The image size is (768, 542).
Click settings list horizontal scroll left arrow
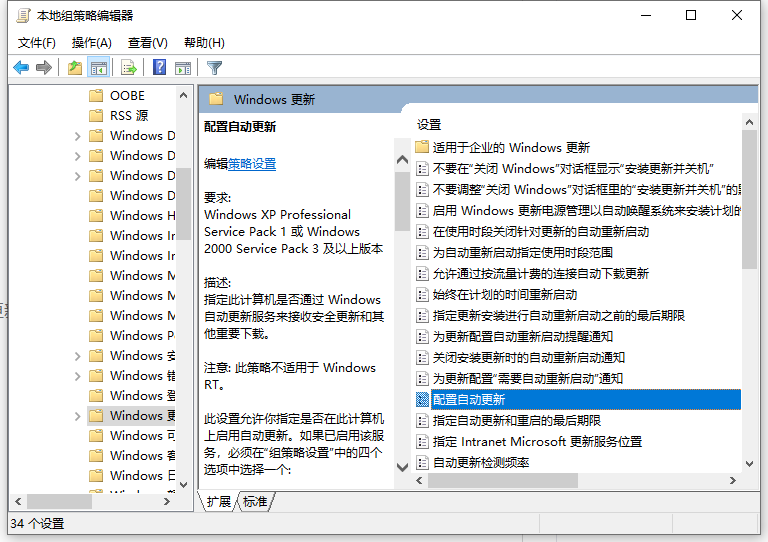click(x=419, y=480)
